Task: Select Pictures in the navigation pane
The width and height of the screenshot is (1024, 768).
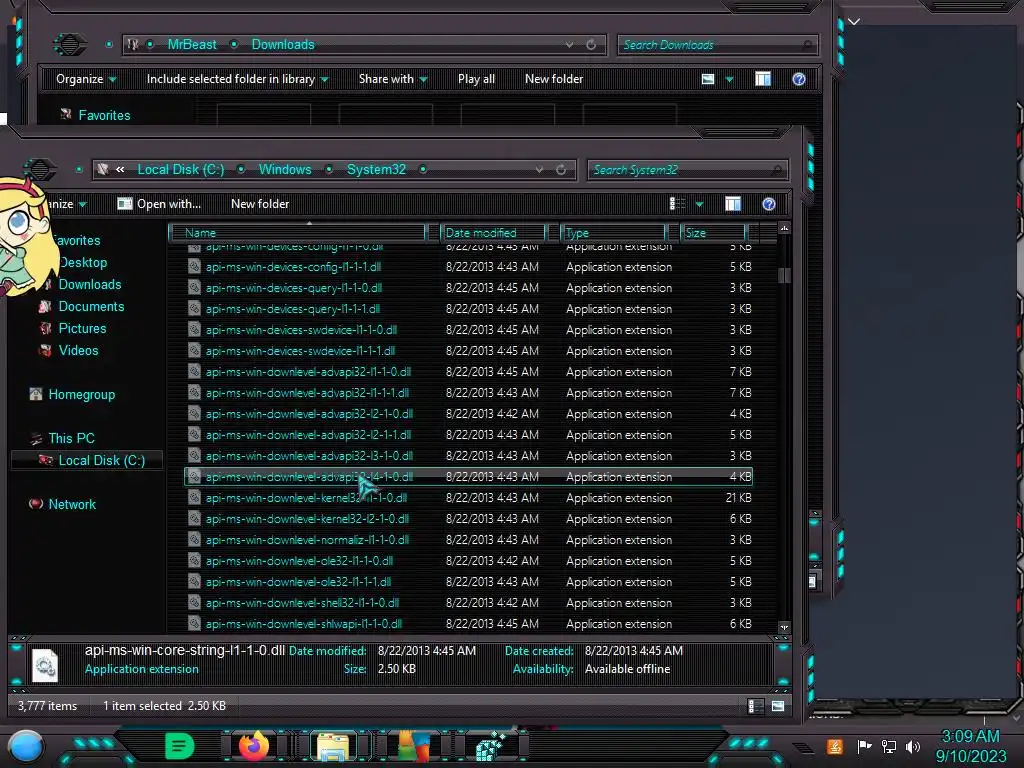Action: (82, 328)
